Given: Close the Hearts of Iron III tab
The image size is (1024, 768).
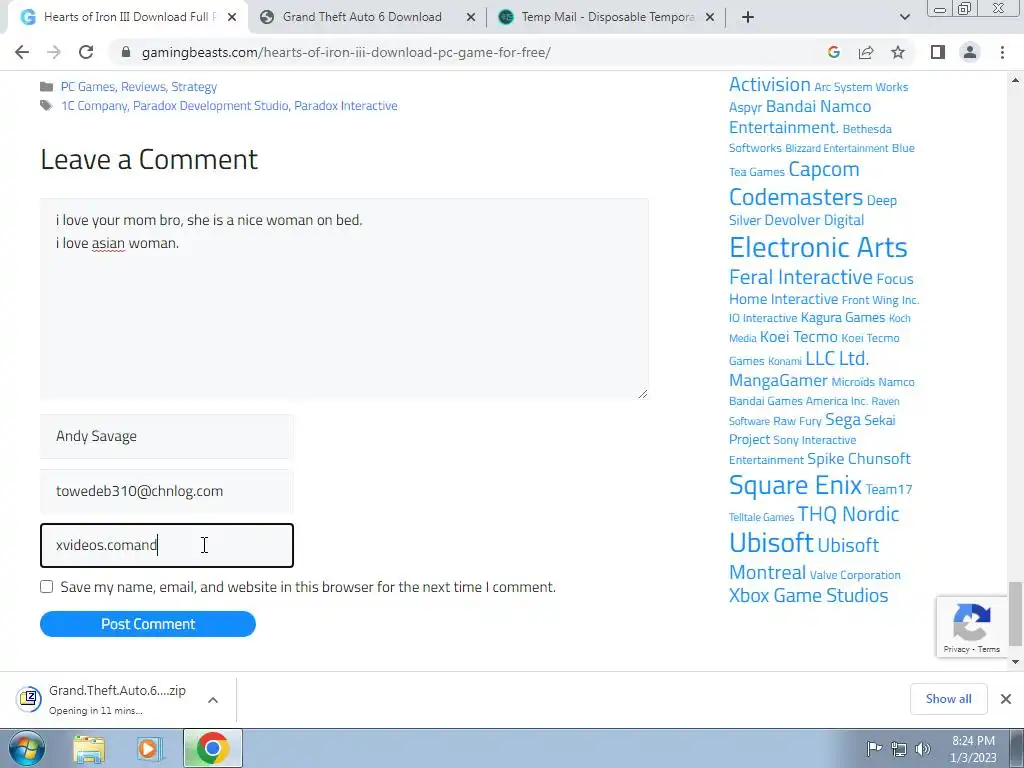Looking at the screenshot, I should (x=232, y=17).
